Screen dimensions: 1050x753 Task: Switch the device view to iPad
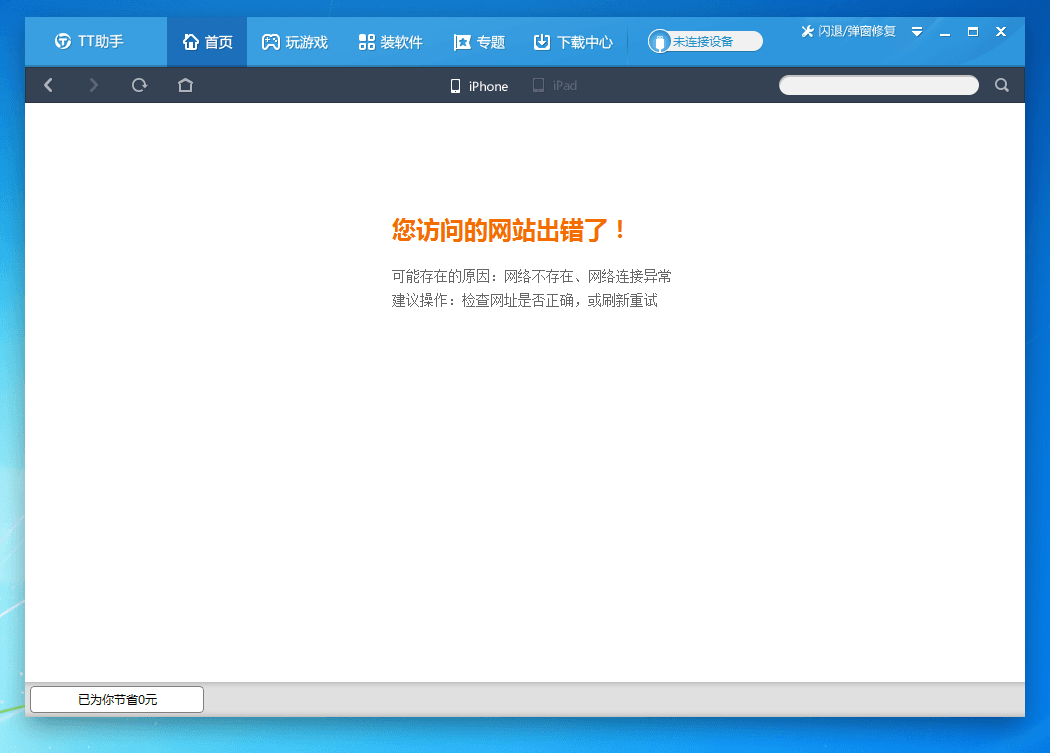tap(555, 86)
